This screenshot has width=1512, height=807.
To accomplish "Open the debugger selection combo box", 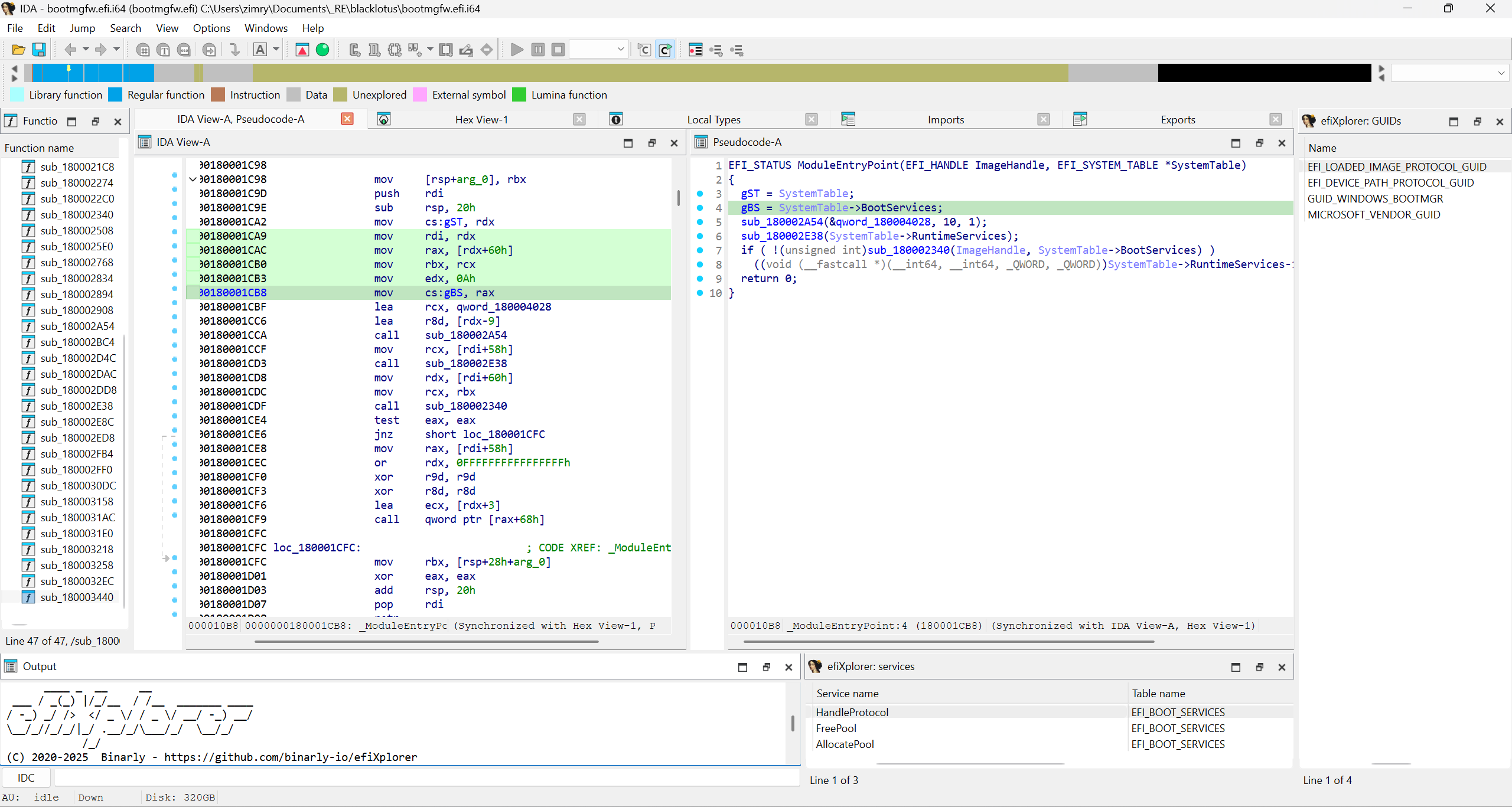I will pyautogui.click(x=598, y=50).
